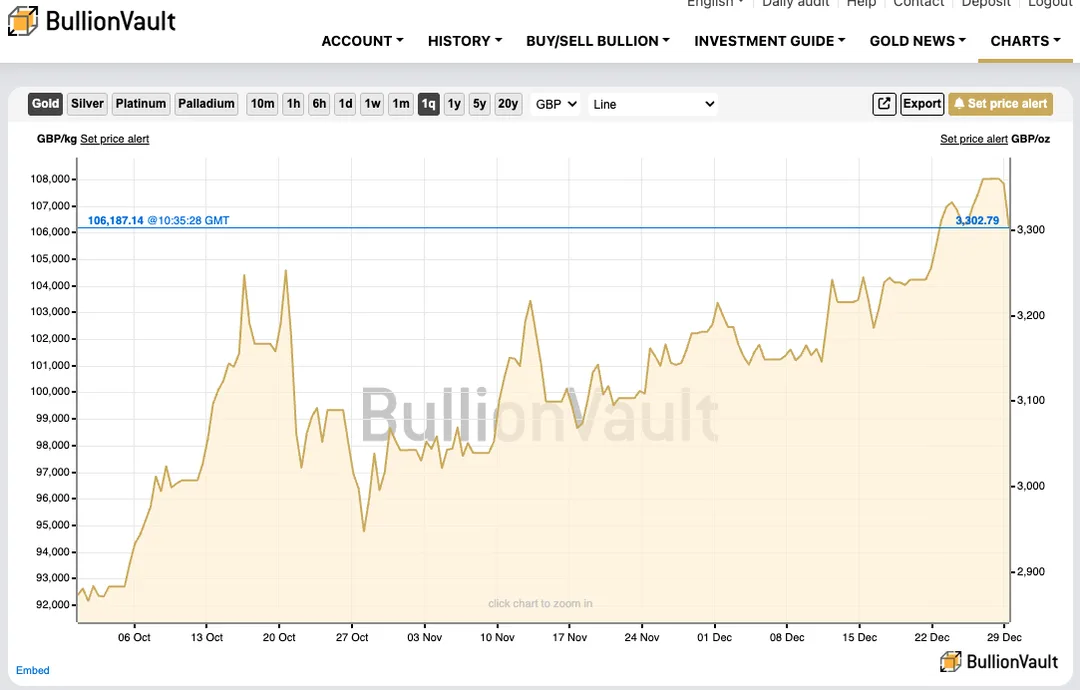Screen dimensions: 1080x690
Task: Expand the CHARTS menu
Action: pos(1025,41)
